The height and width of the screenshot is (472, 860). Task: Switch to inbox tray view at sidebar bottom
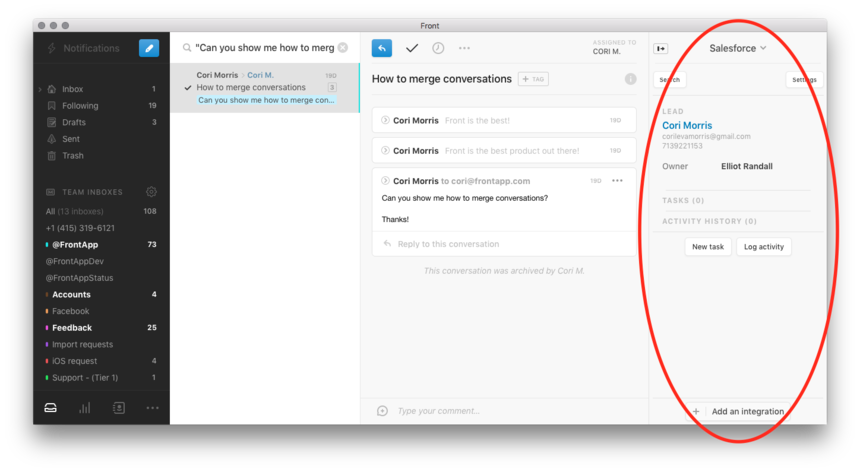(50, 408)
